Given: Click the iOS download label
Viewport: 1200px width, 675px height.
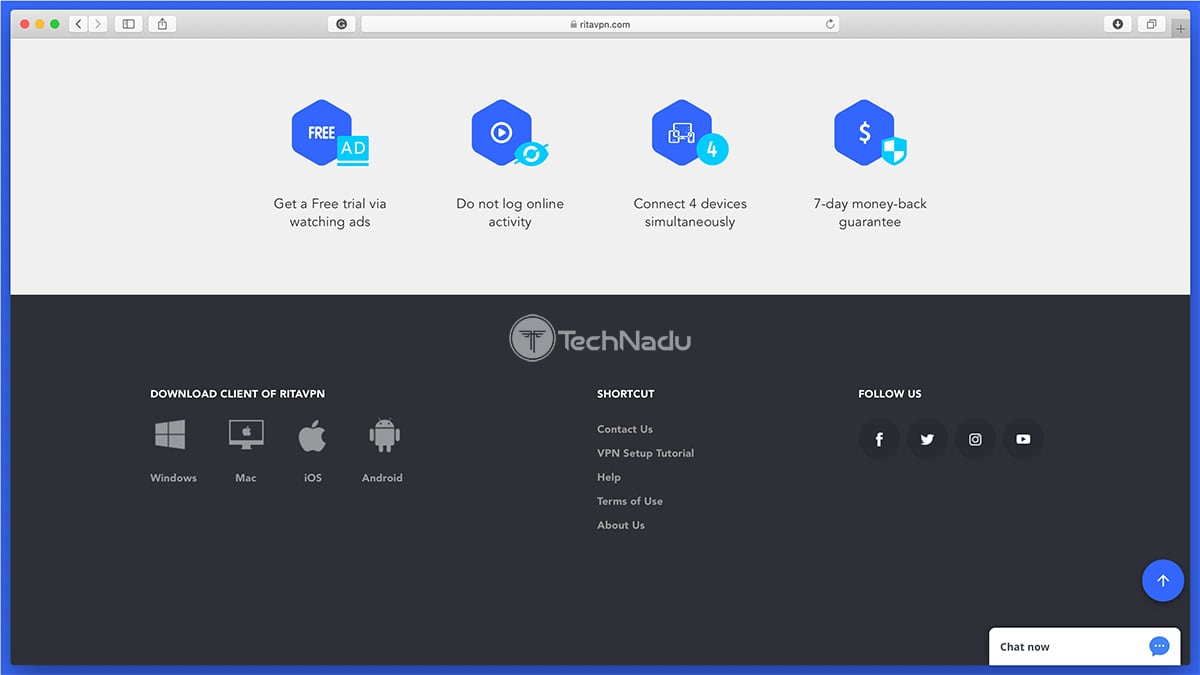Looking at the screenshot, I should point(313,478).
